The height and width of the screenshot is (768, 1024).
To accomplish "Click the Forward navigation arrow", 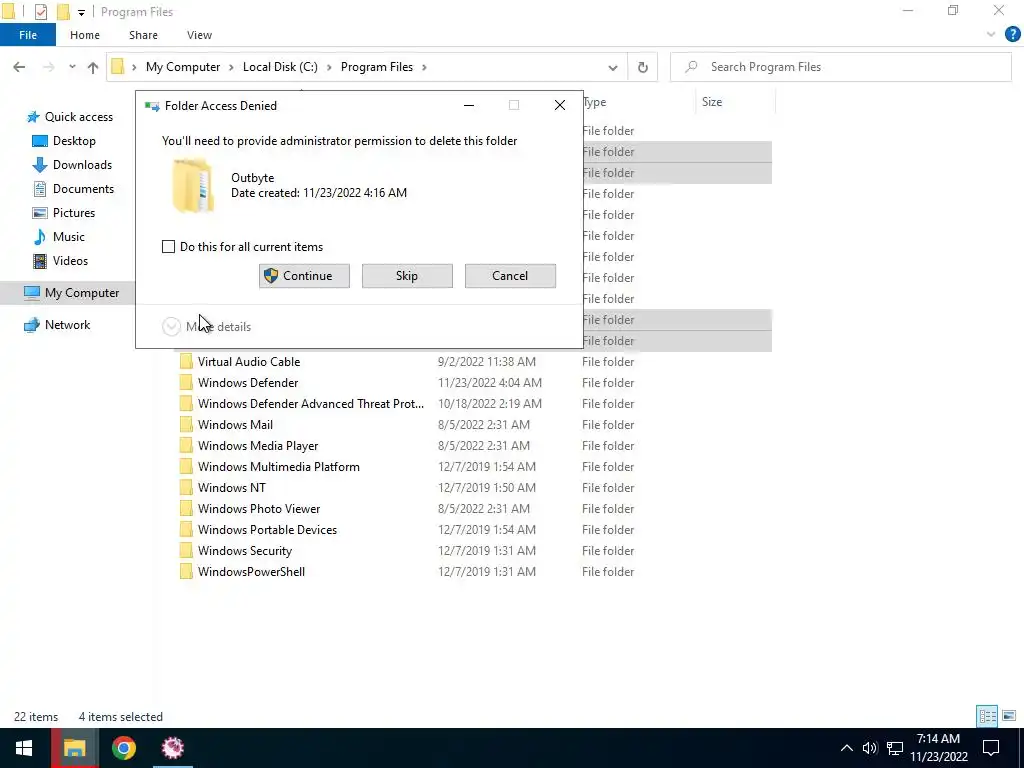I will coord(48,67).
